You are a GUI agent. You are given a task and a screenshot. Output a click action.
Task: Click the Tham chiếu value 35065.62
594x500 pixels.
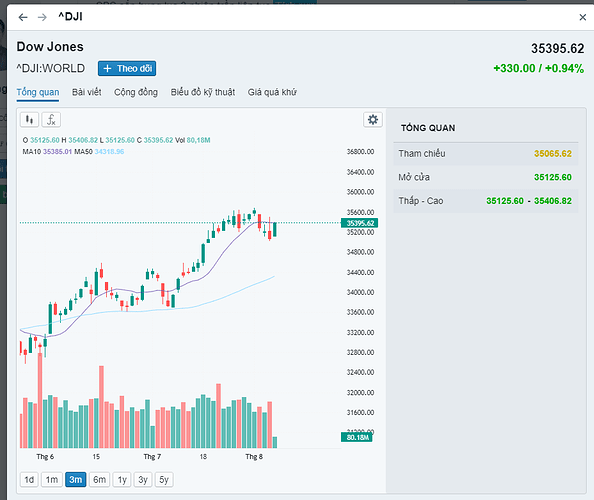tap(553, 153)
